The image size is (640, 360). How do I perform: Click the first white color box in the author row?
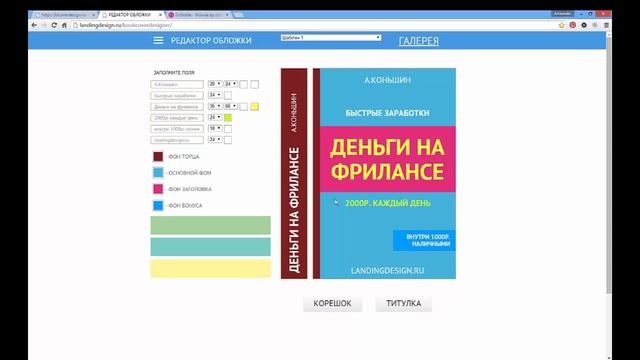pos(243,84)
